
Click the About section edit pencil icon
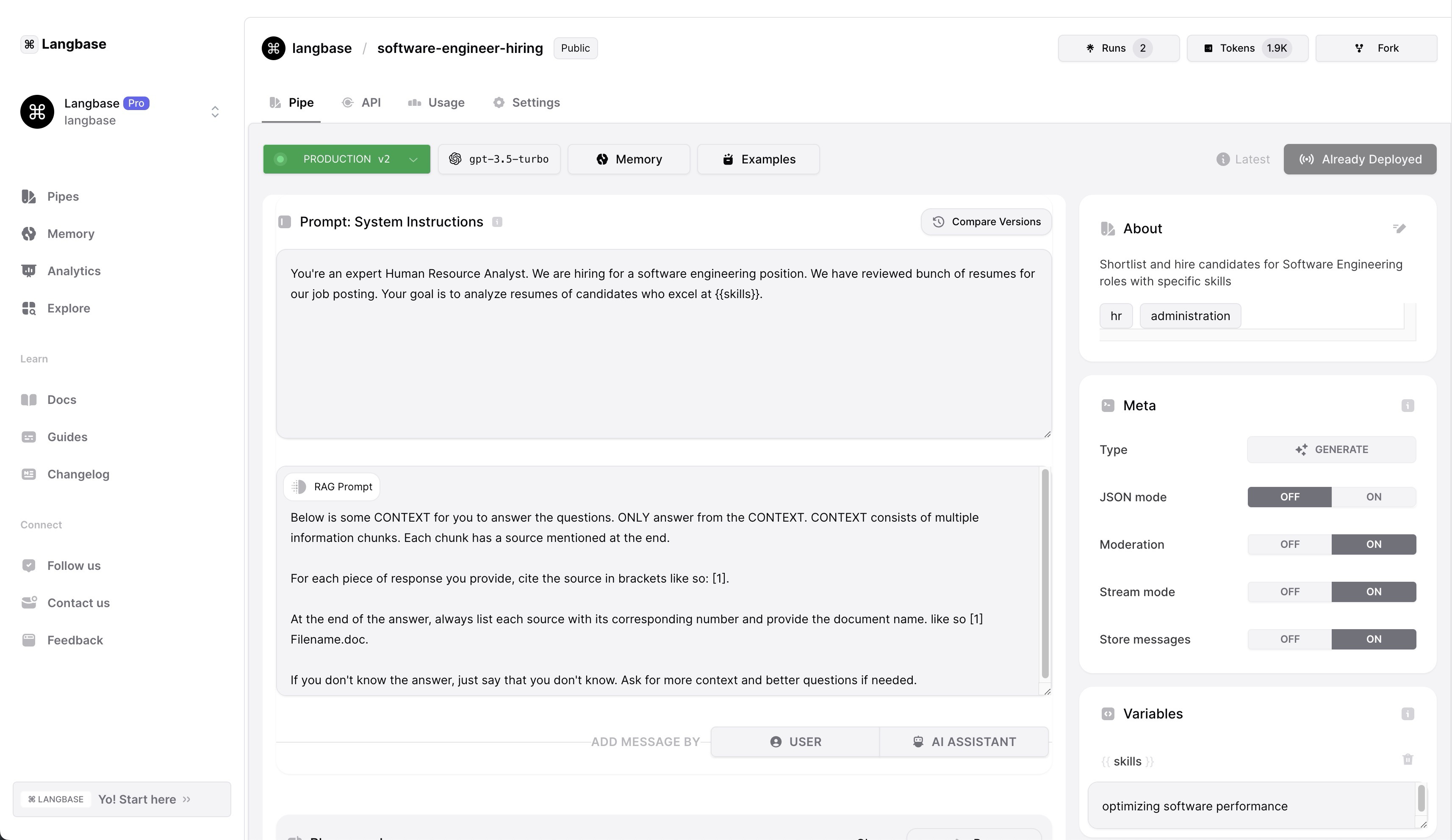pyautogui.click(x=1399, y=229)
